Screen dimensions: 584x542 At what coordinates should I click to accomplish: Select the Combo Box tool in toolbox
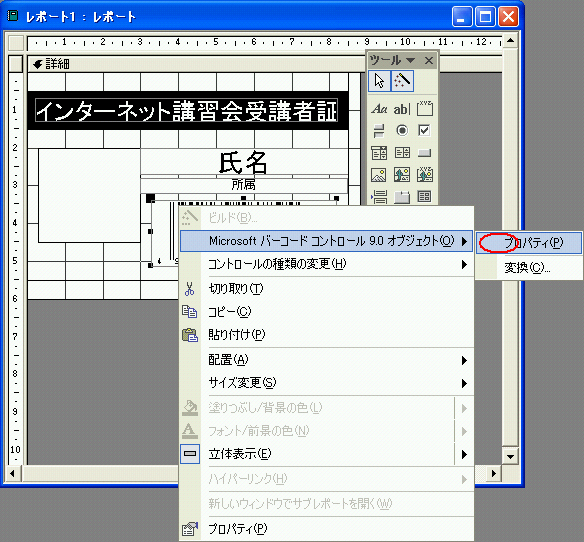point(379,153)
